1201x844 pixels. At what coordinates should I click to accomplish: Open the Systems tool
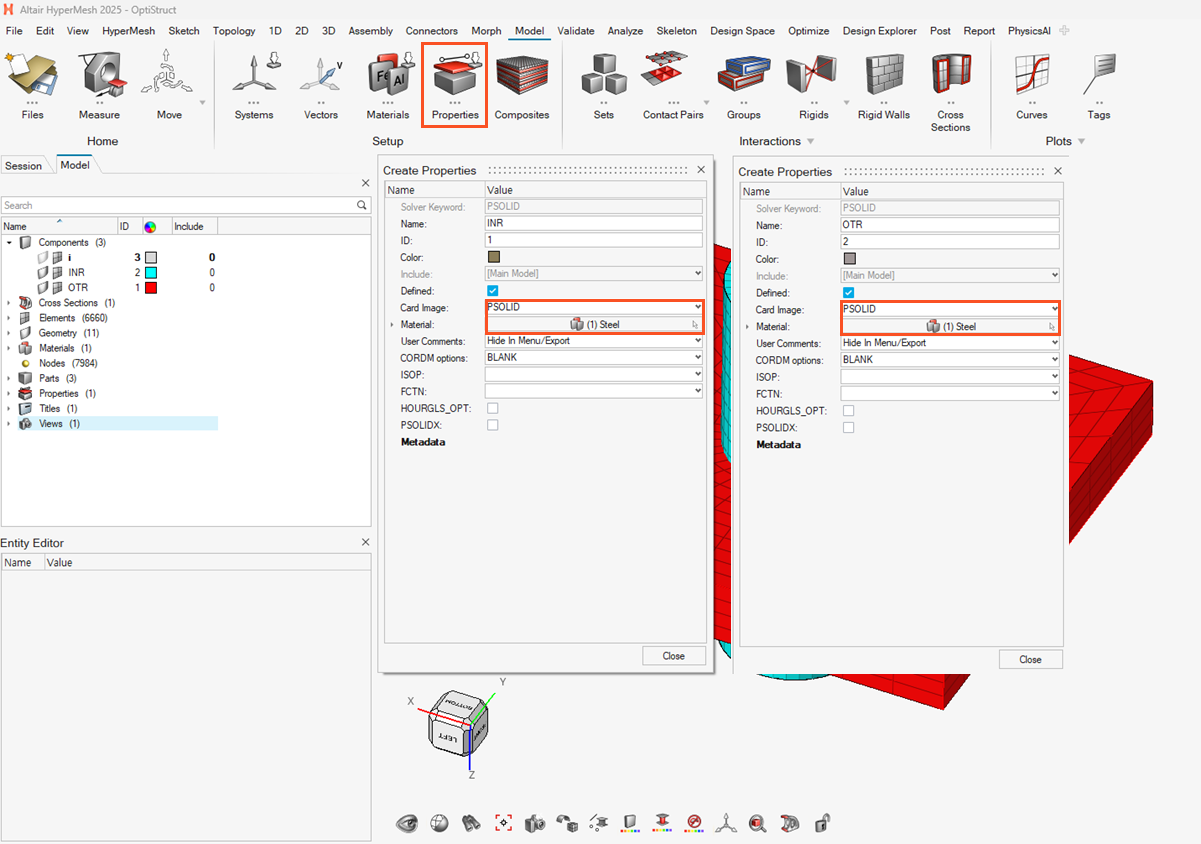pyautogui.click(x=254, y=87)
